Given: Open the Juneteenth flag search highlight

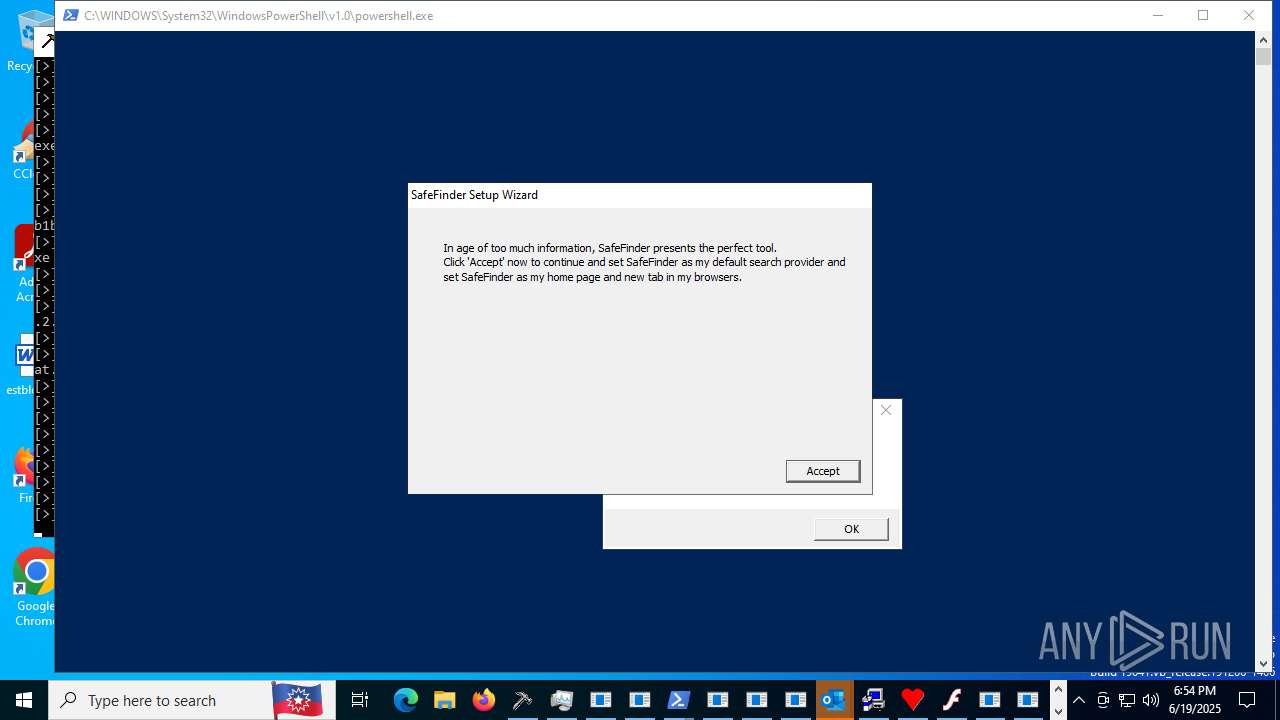Looking at the screenshot, I should [298, 700].
